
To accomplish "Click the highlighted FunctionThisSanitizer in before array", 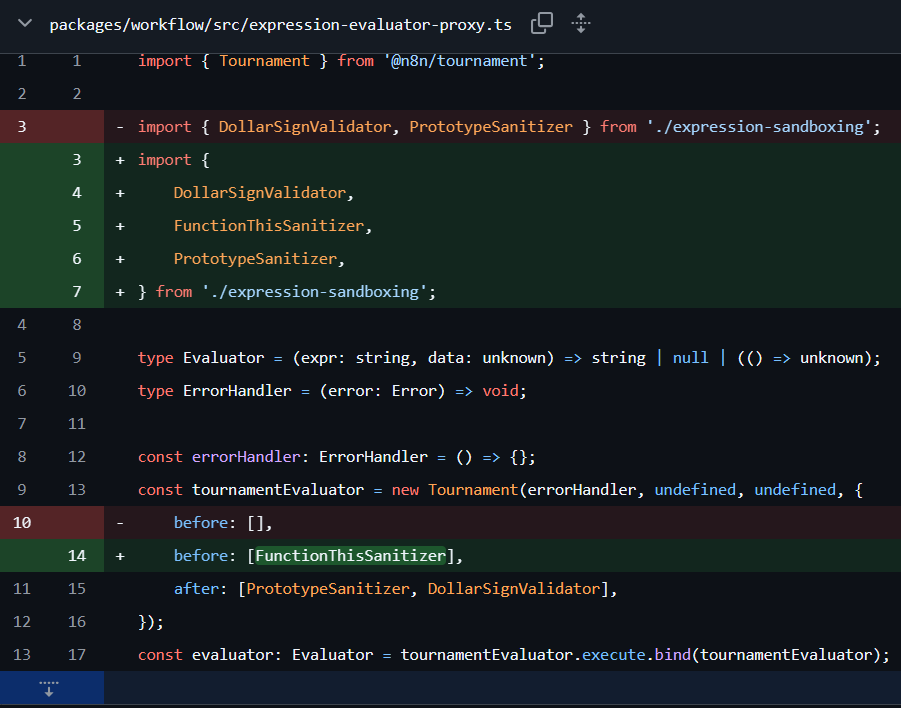I will click(350, 556).
